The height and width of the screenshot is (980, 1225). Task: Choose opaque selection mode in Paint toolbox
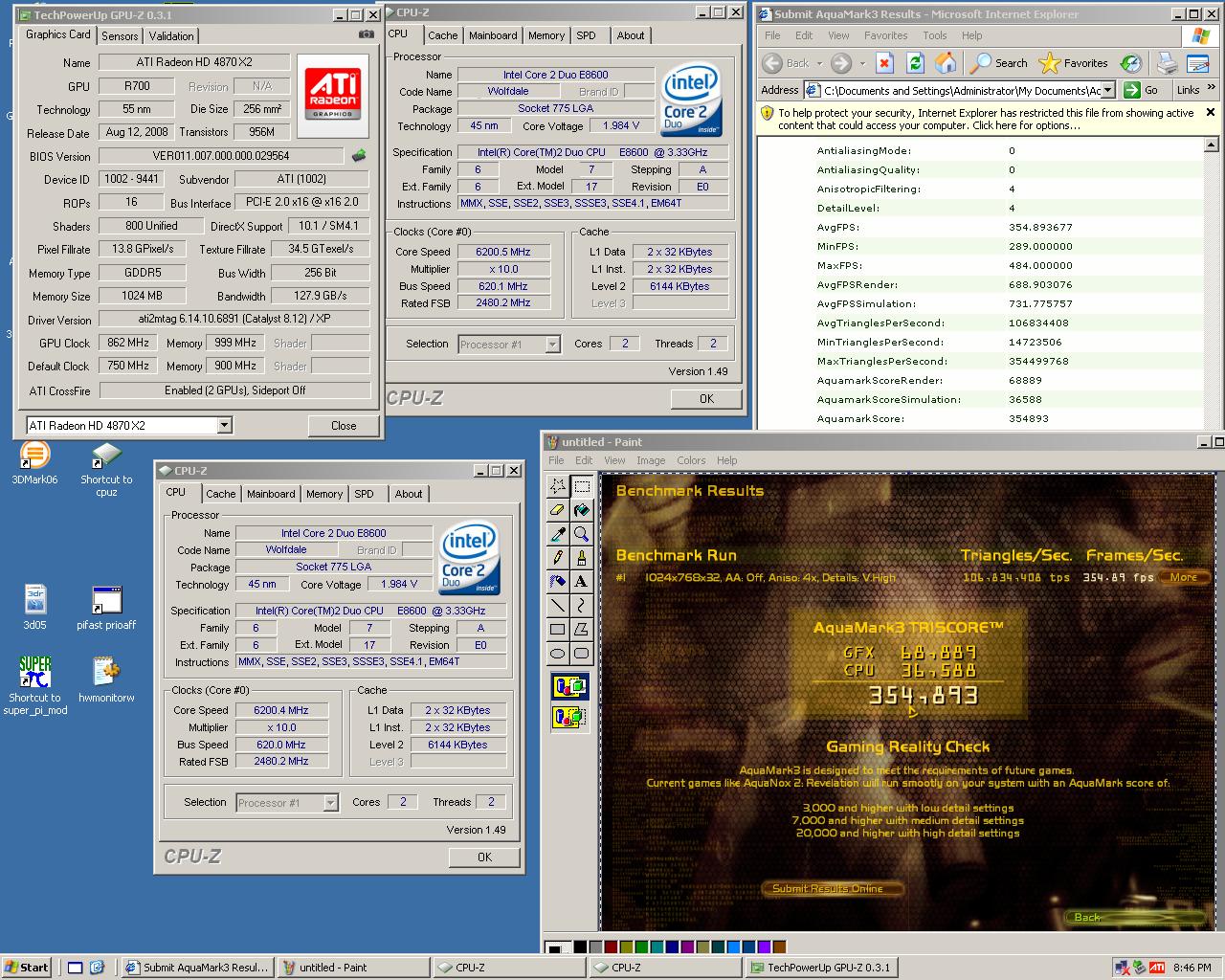tap(569, 687)
